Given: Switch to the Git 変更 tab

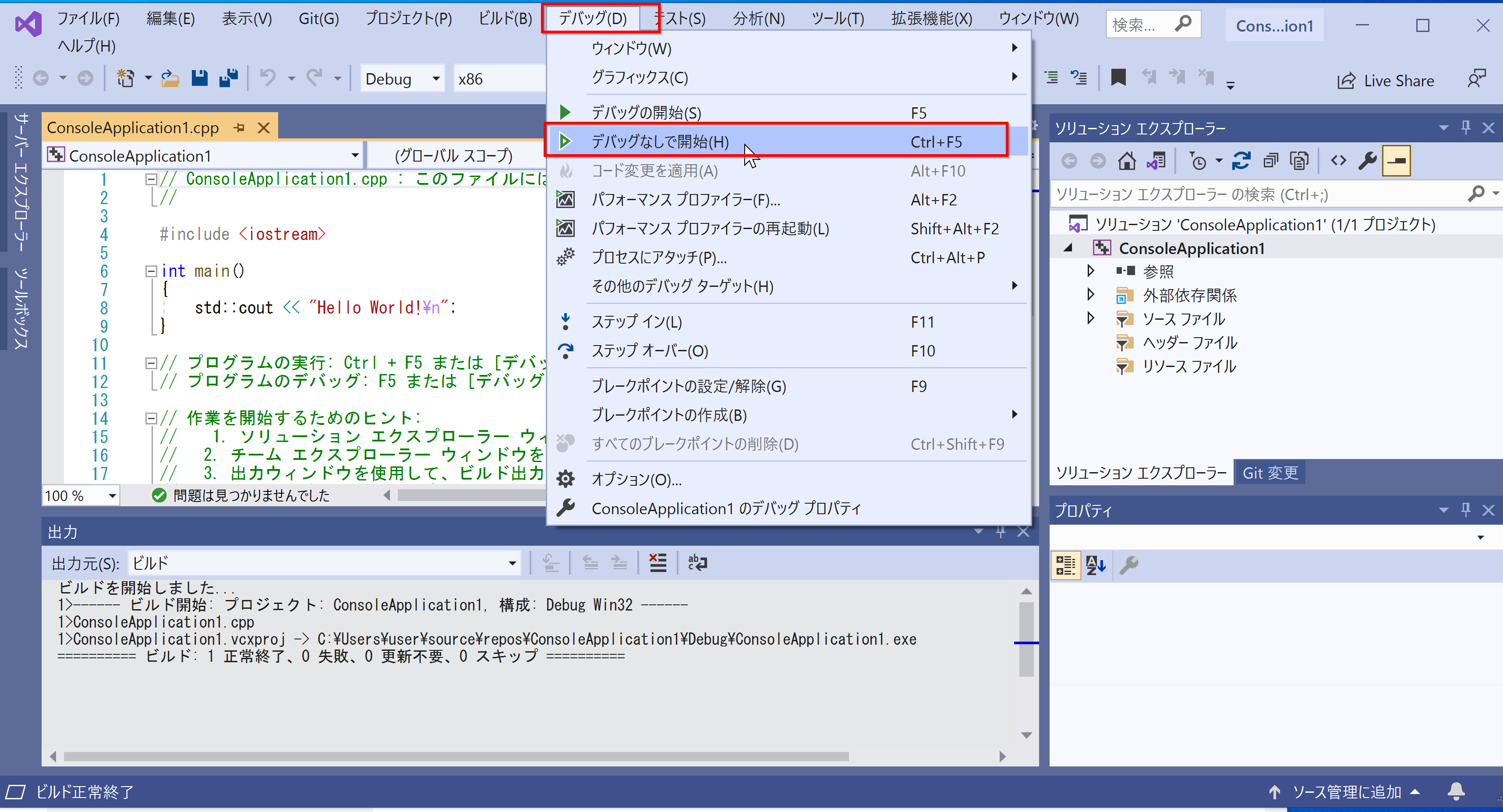Looking at the screenshot, I should point(1270,473).
